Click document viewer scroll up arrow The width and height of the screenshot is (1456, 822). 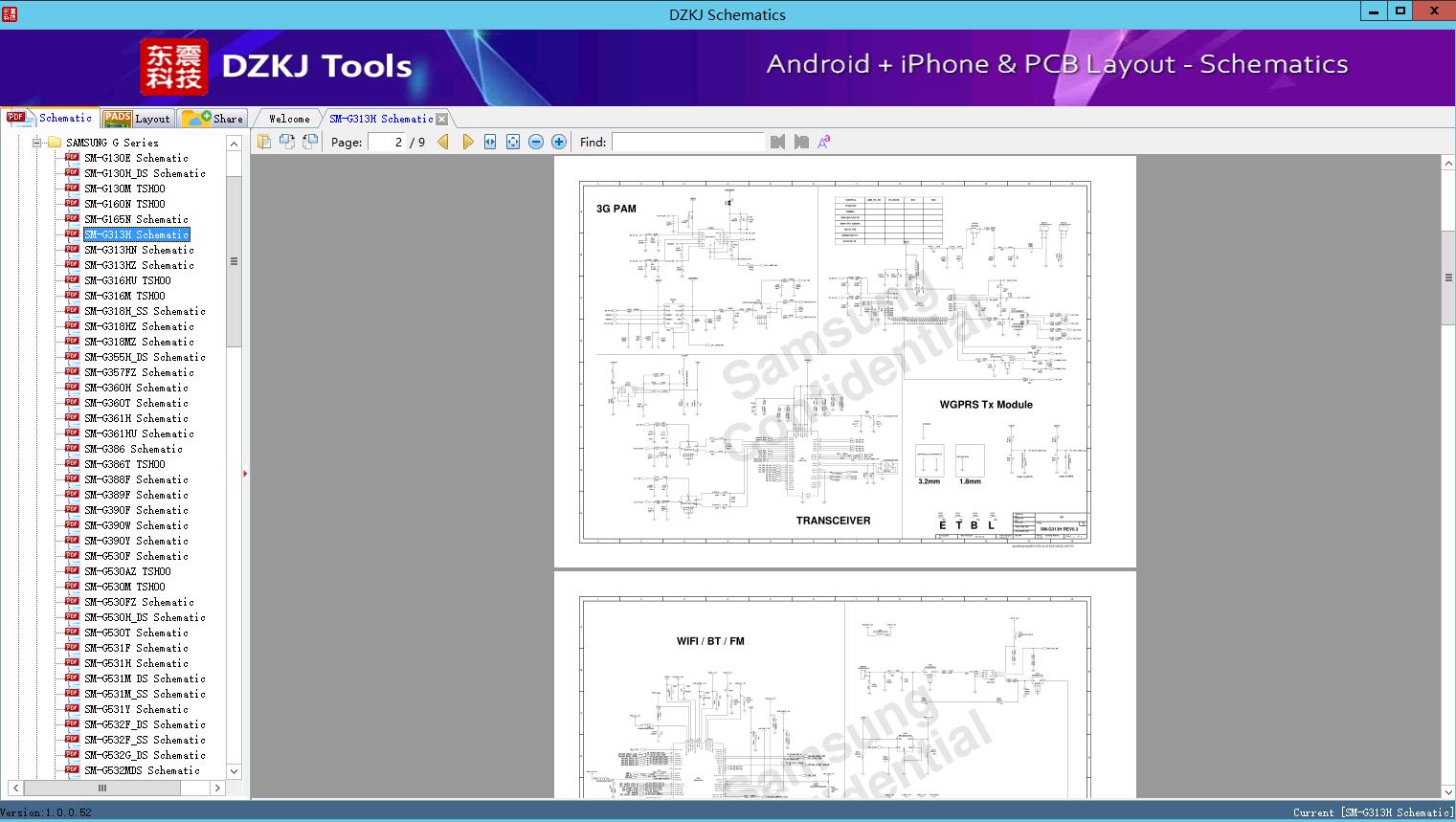coord(1448,164)
